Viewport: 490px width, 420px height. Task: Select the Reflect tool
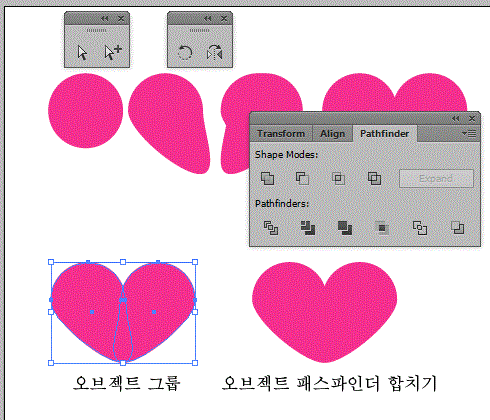tap(215, 53)
